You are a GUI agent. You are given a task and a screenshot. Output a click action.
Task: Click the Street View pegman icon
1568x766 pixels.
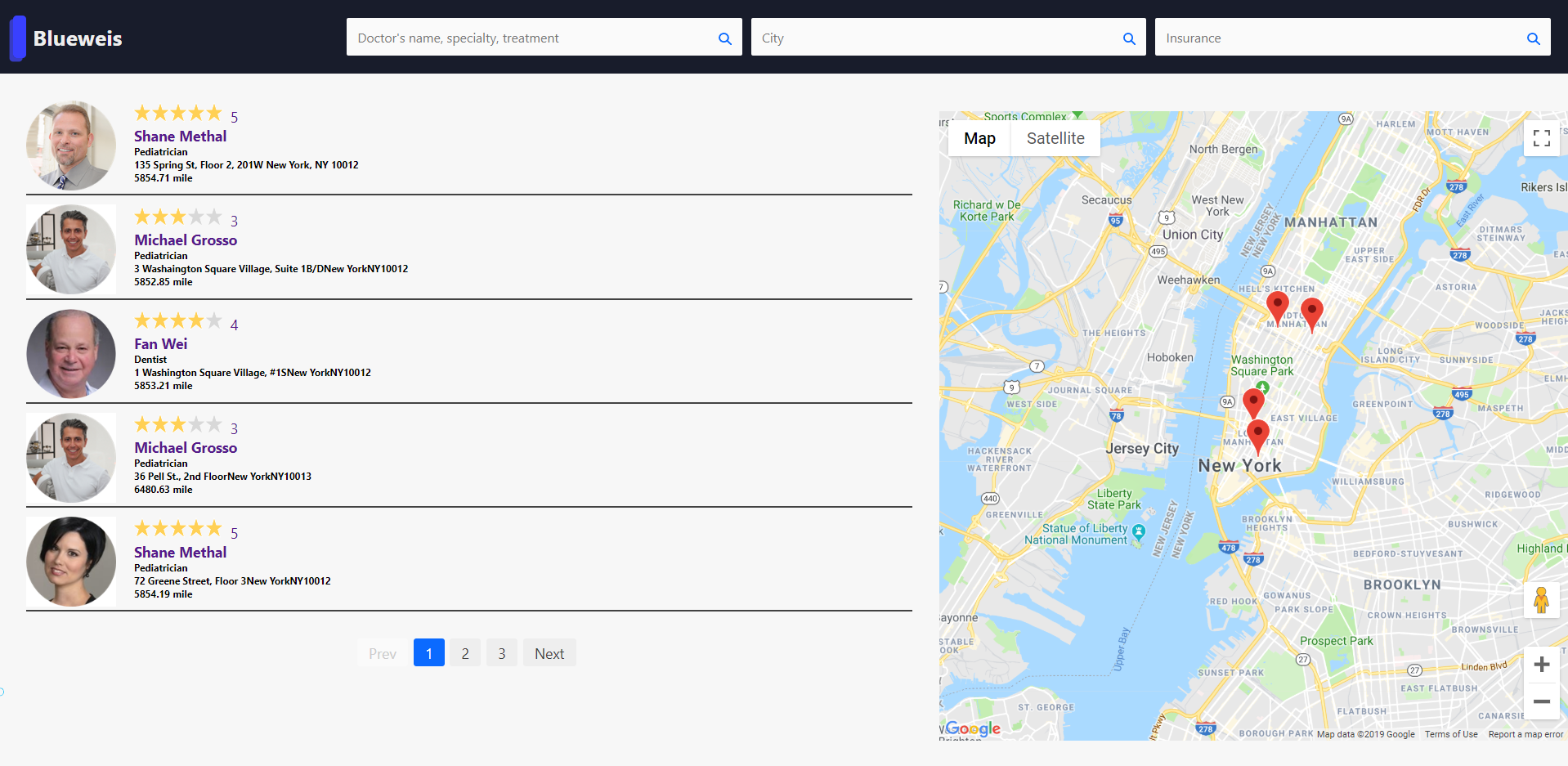pyautogui.click(x=1541, y=601)
